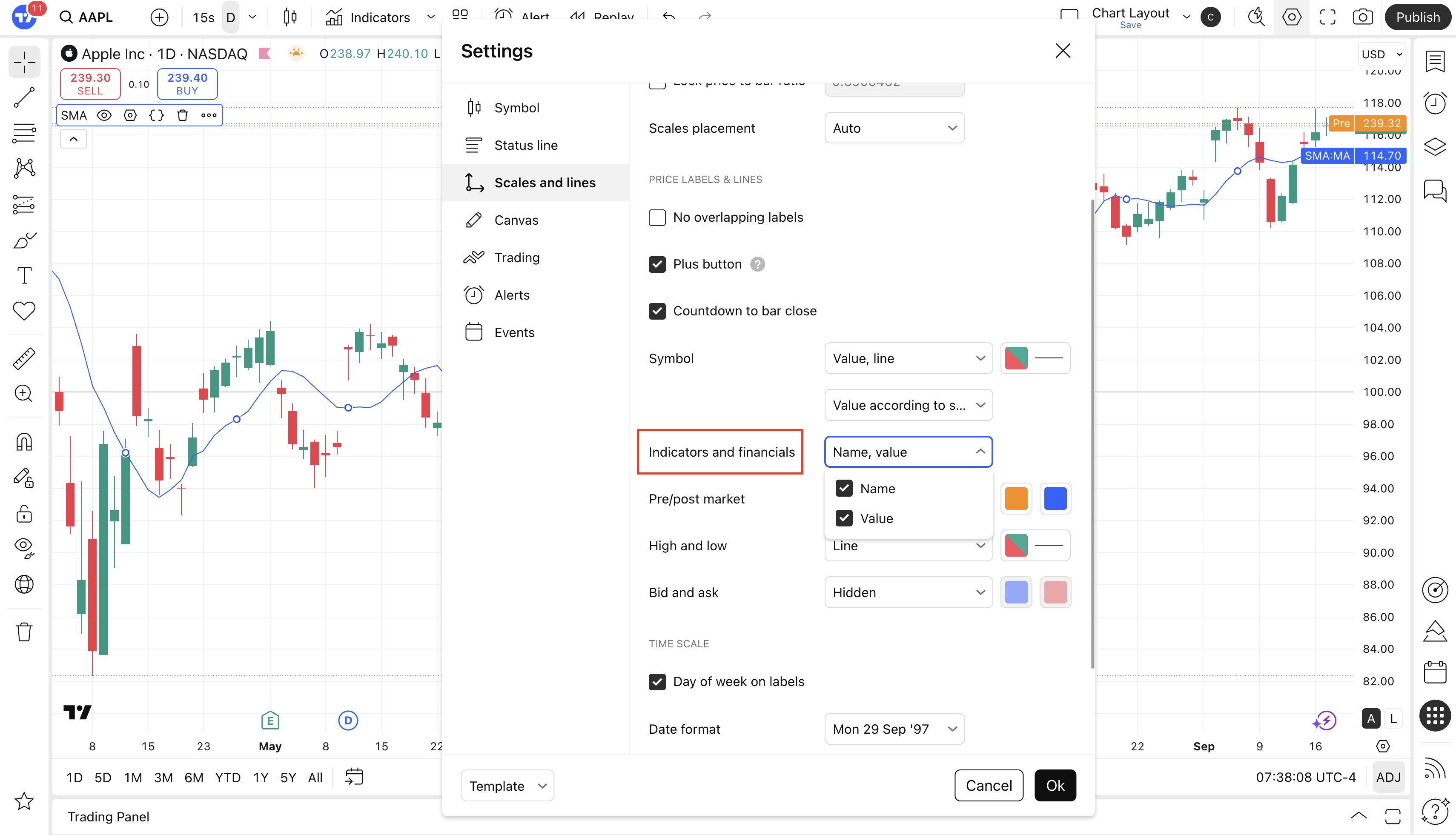Toggle SMA indicator visibility eye
Image resolution: width=1456 pixels, height=835 pixels.
tap(104, 115)
